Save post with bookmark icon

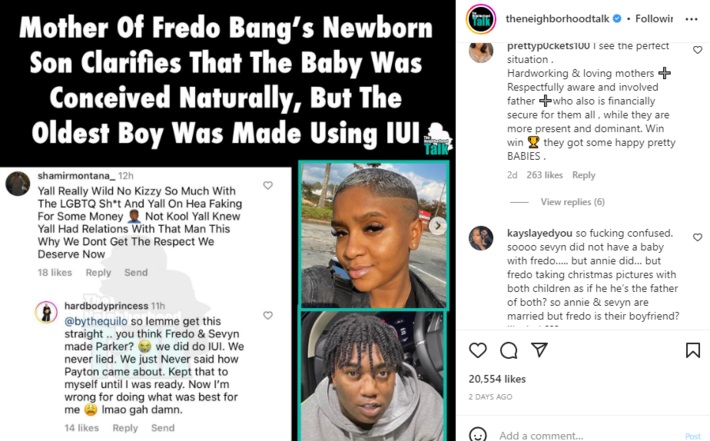(x=693, y=350)
